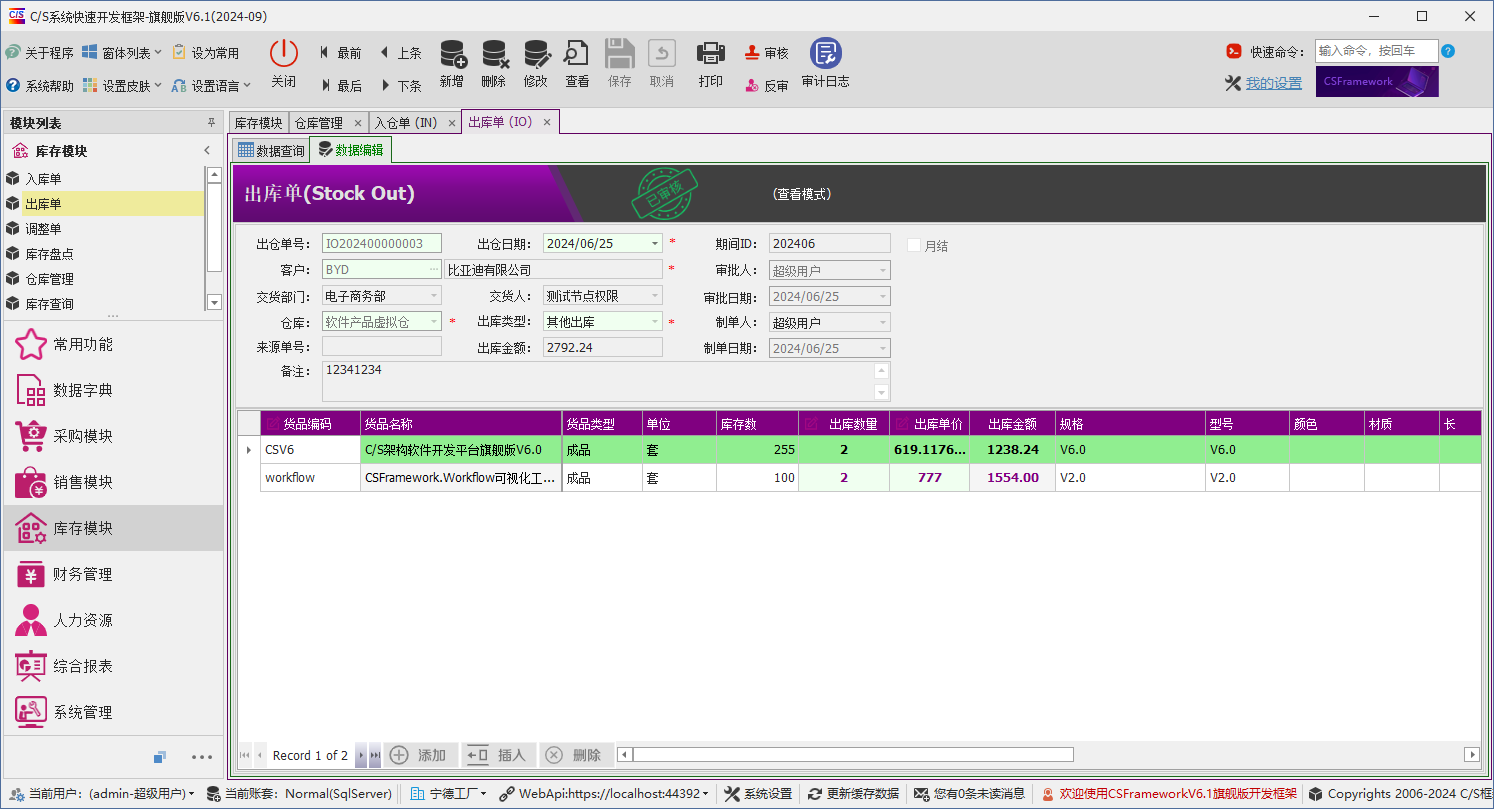
Task: Click the 删除 row button below grid
Action: 576,755
